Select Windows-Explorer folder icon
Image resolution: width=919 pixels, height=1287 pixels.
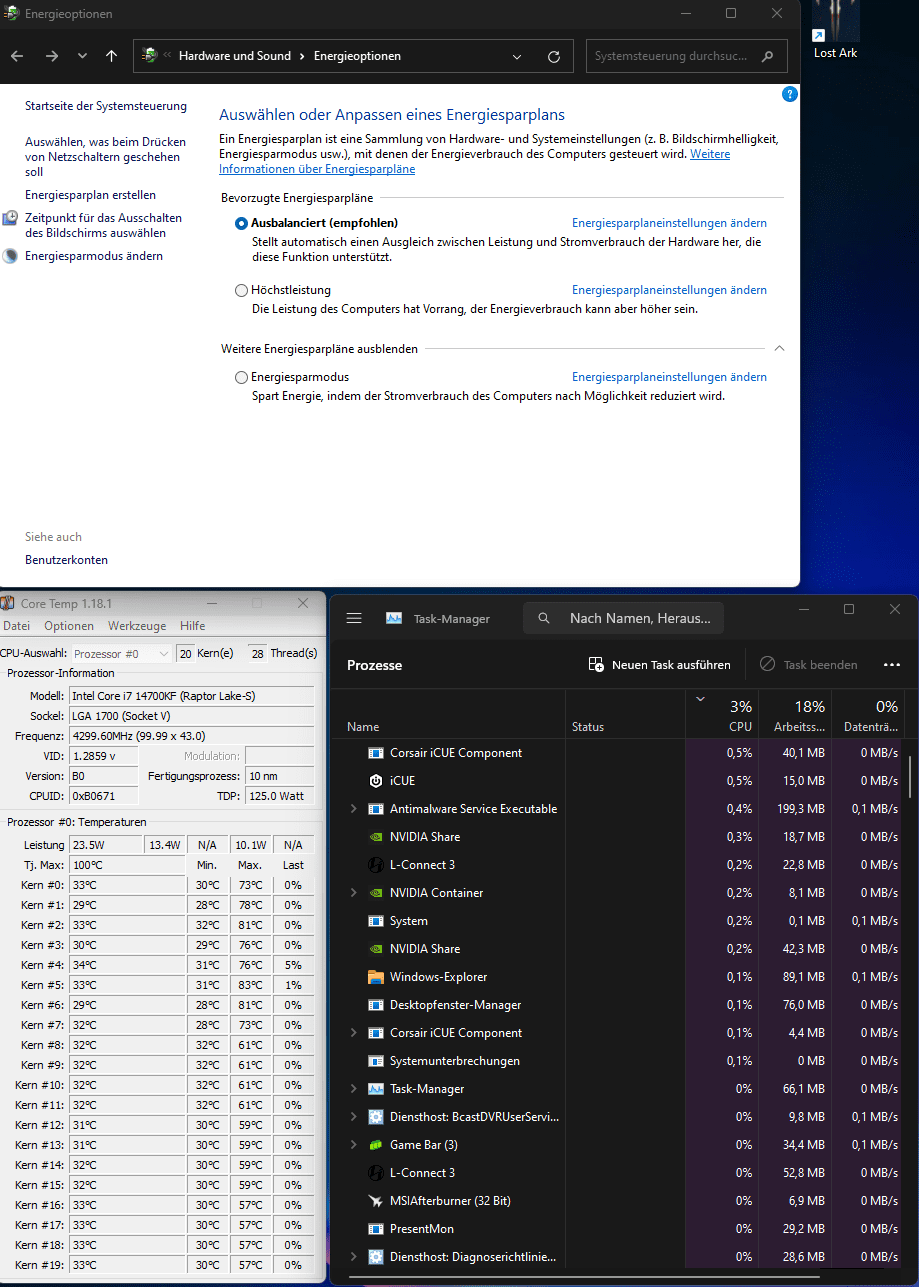coord(376,977)
